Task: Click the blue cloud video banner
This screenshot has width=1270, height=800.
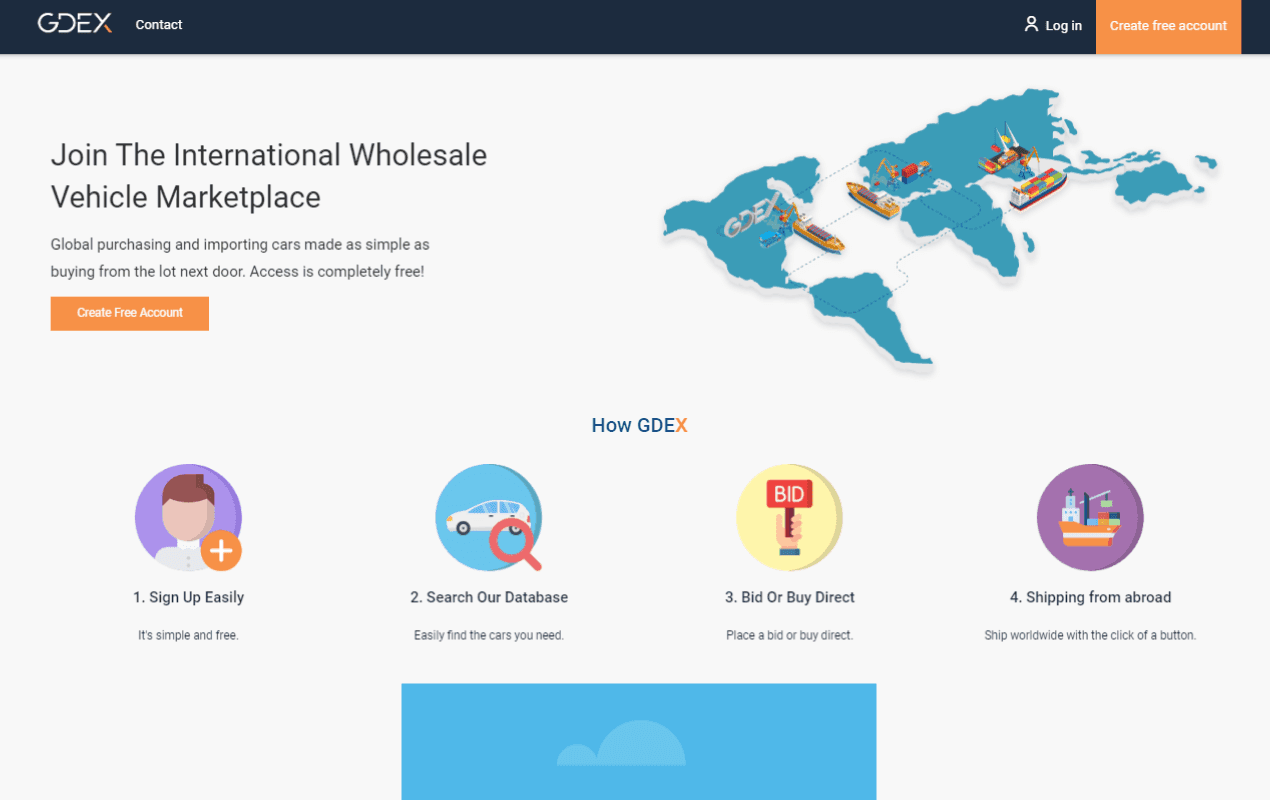Action: pyautogui.click(x=639, y=742)
